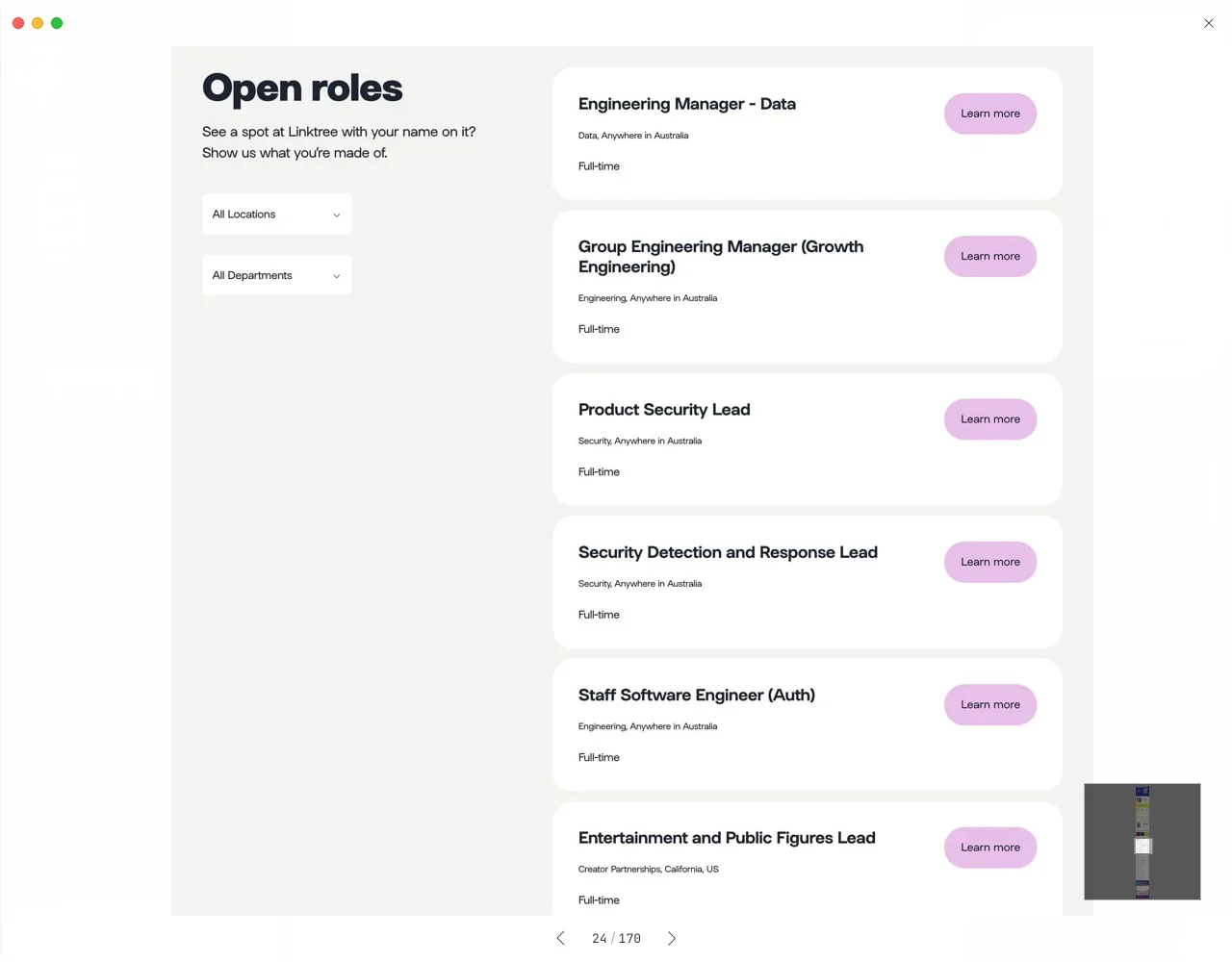Click the All Departments chevron arrow
This screenshot has width=1232, height=962.
tap(336, 276)
